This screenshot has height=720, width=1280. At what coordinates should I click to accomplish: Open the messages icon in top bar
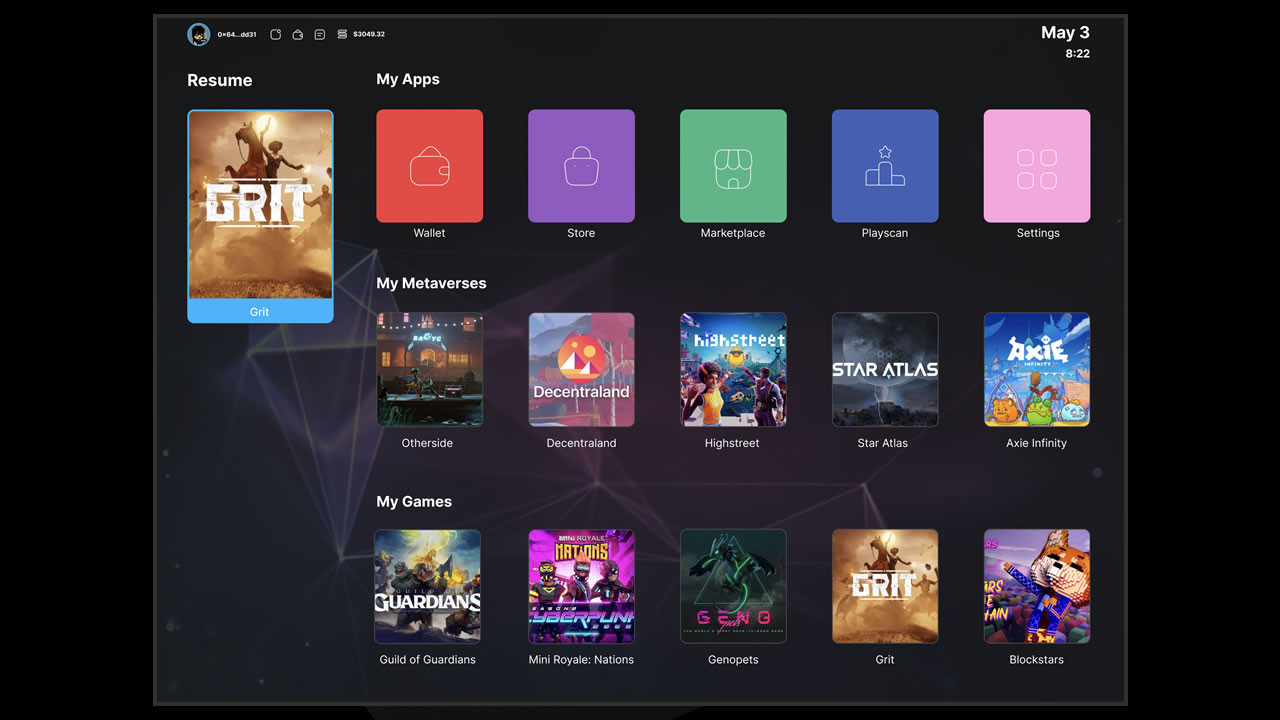click(320, 35)
